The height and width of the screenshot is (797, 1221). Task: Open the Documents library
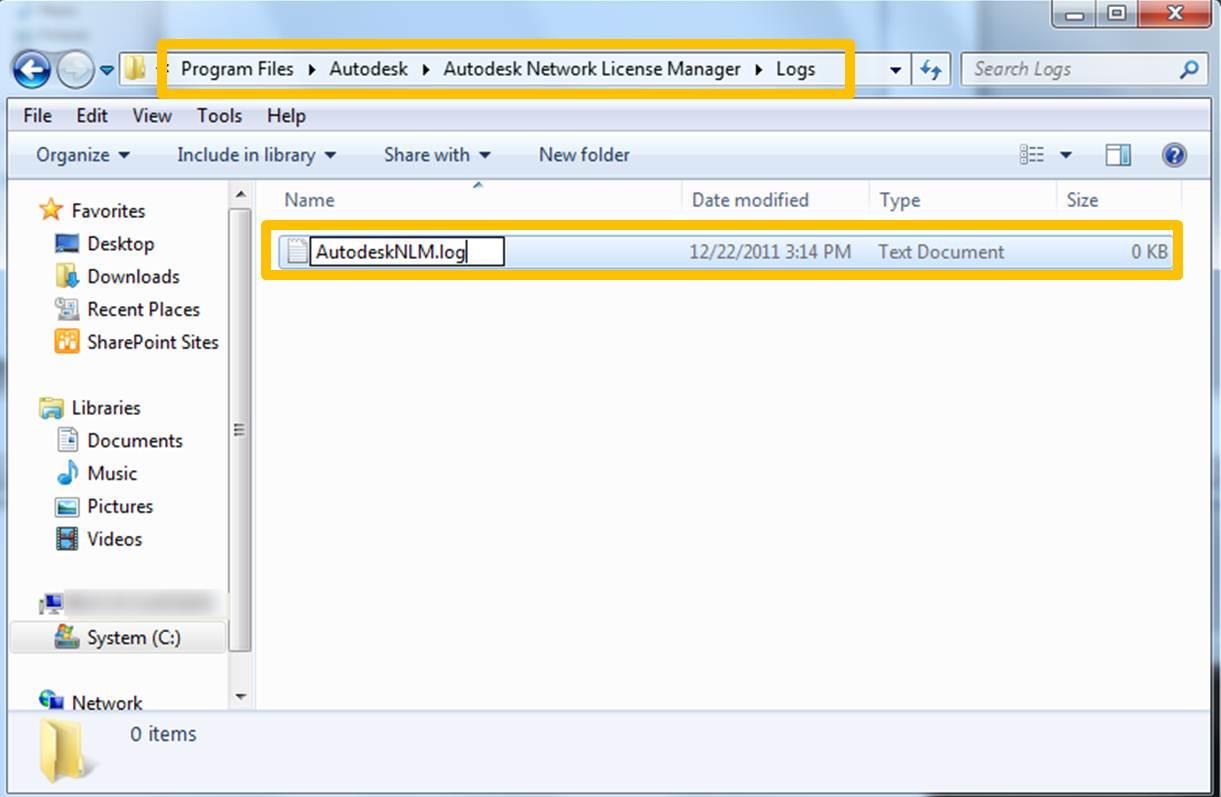[x=135, y=441]
